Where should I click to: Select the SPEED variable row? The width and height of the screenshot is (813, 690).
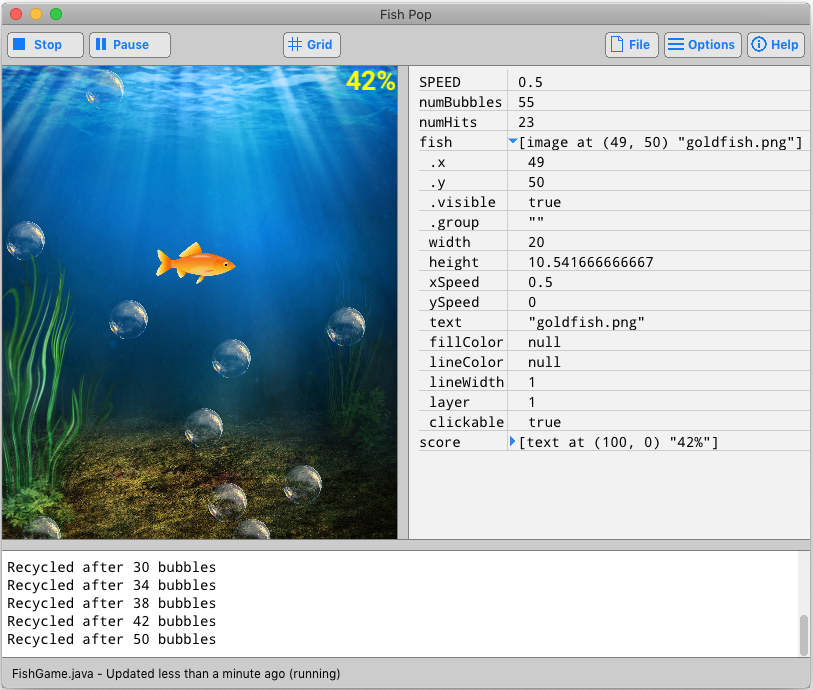pos(455,81)
